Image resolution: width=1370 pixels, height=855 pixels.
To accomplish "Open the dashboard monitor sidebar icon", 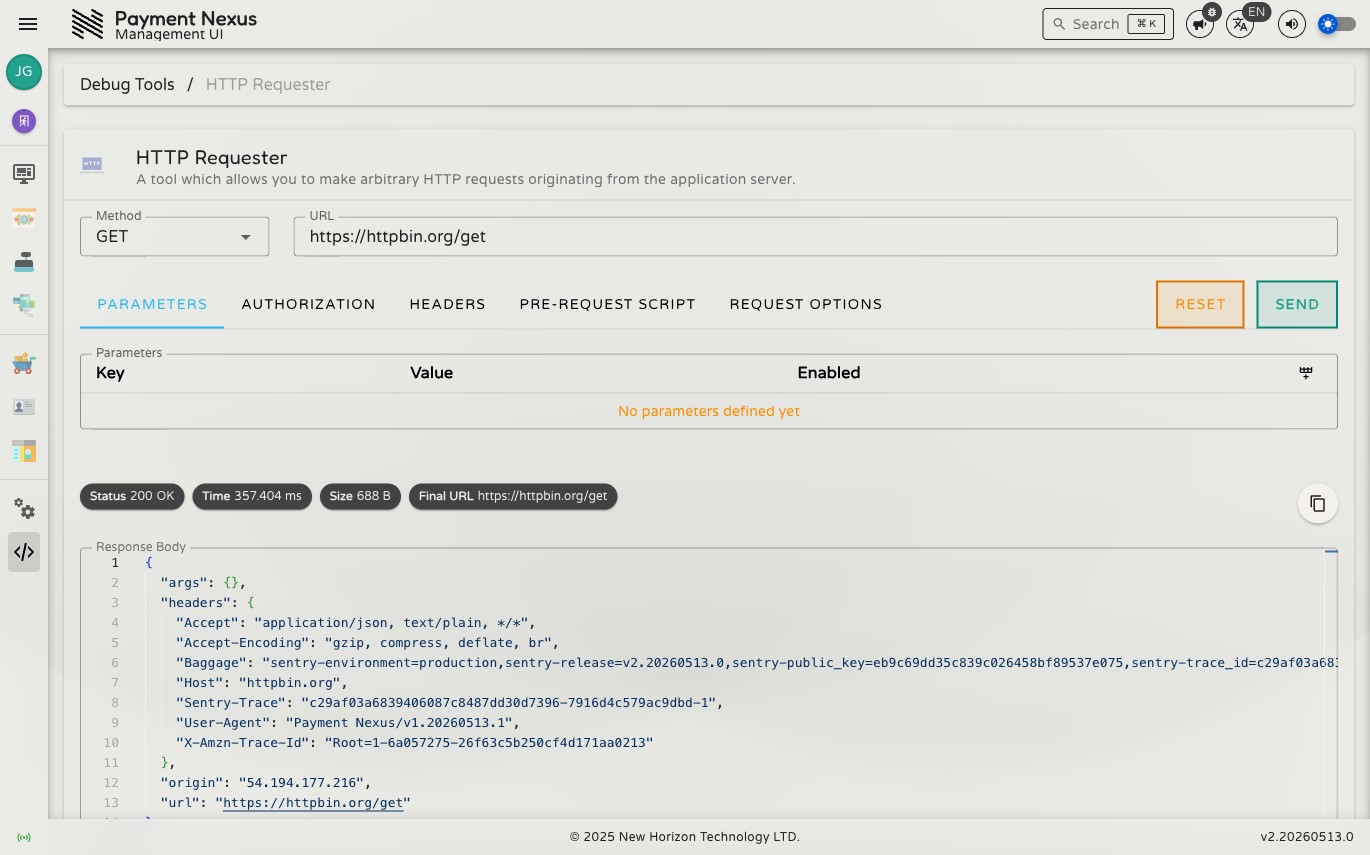I will coord(24,174).
